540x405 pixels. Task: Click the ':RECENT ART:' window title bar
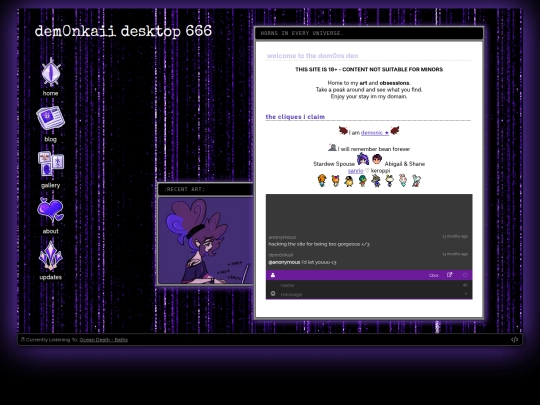pyautogui.click(x=206, y=189)
